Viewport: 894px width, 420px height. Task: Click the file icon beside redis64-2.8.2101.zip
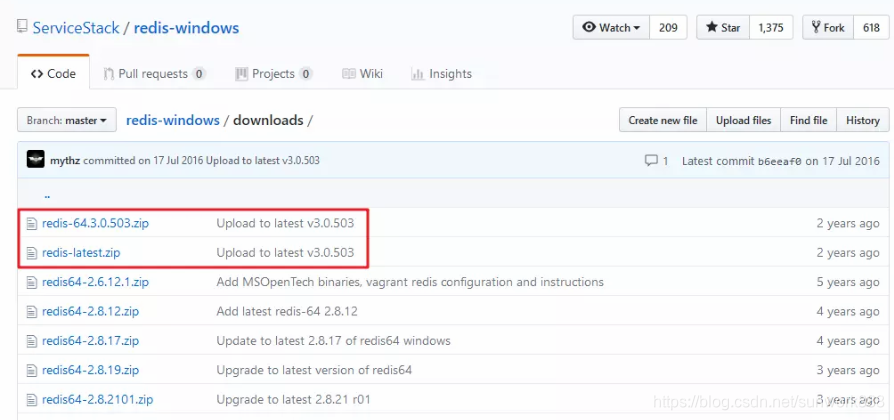click(x=31, y=400)
